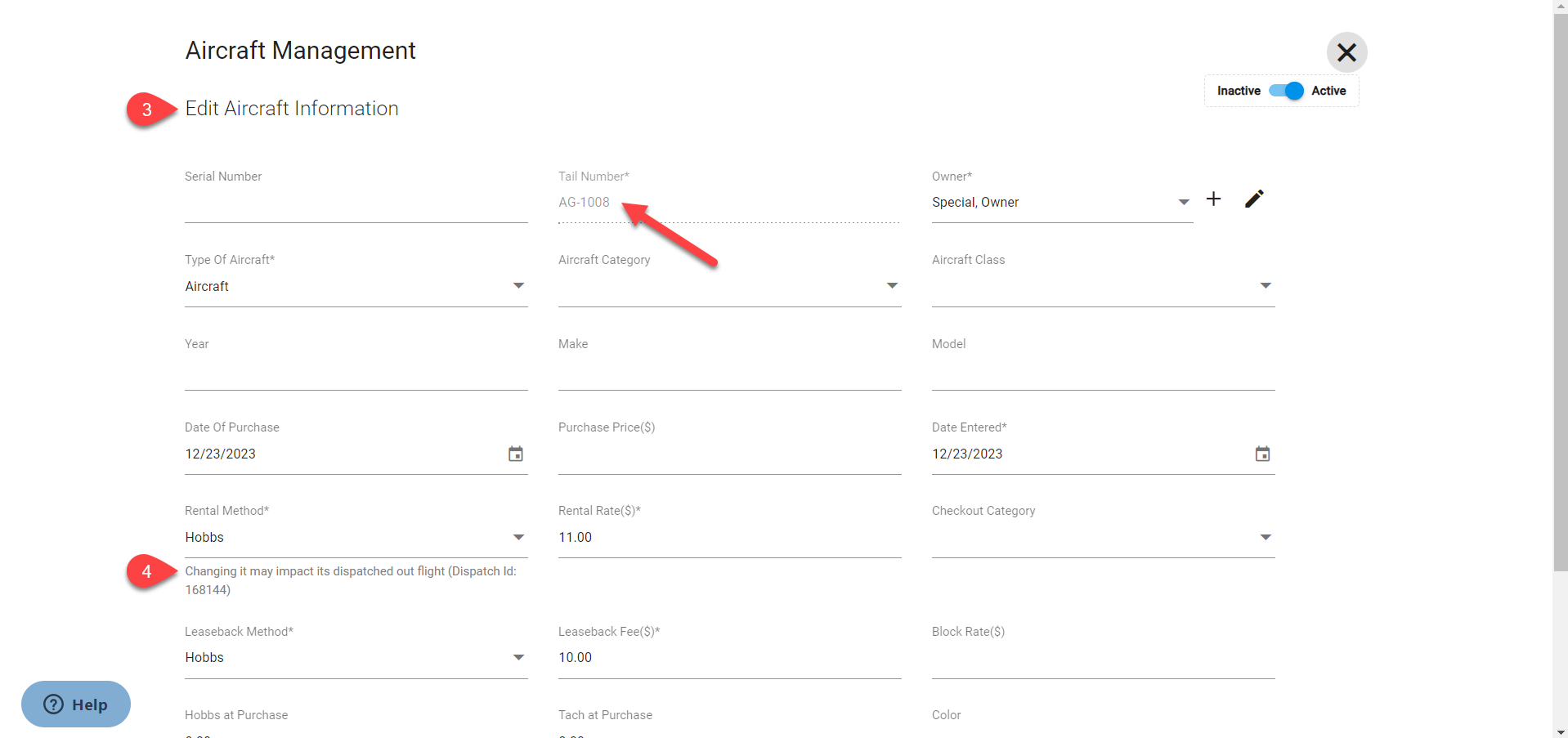Click the Purchase Price field
The width and height of the screenshot is (1568, 738).
click(729, 455)
